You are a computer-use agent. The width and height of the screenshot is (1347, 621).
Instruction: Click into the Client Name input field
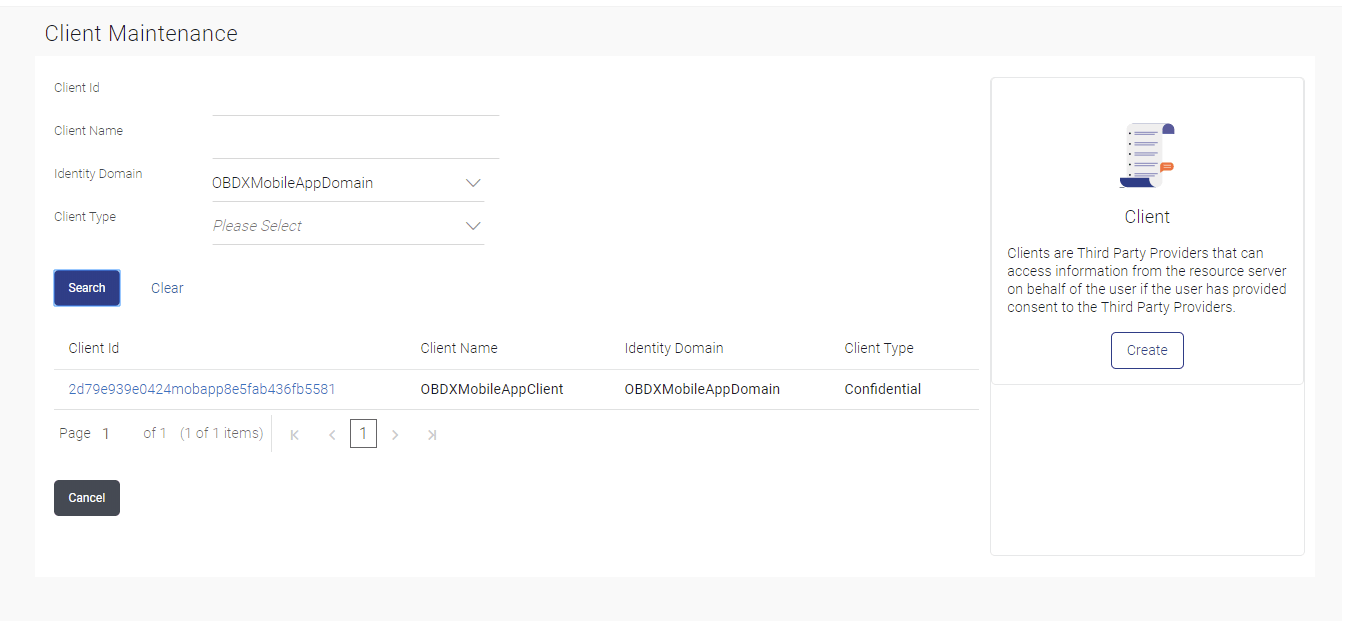(x=355, y=141)
